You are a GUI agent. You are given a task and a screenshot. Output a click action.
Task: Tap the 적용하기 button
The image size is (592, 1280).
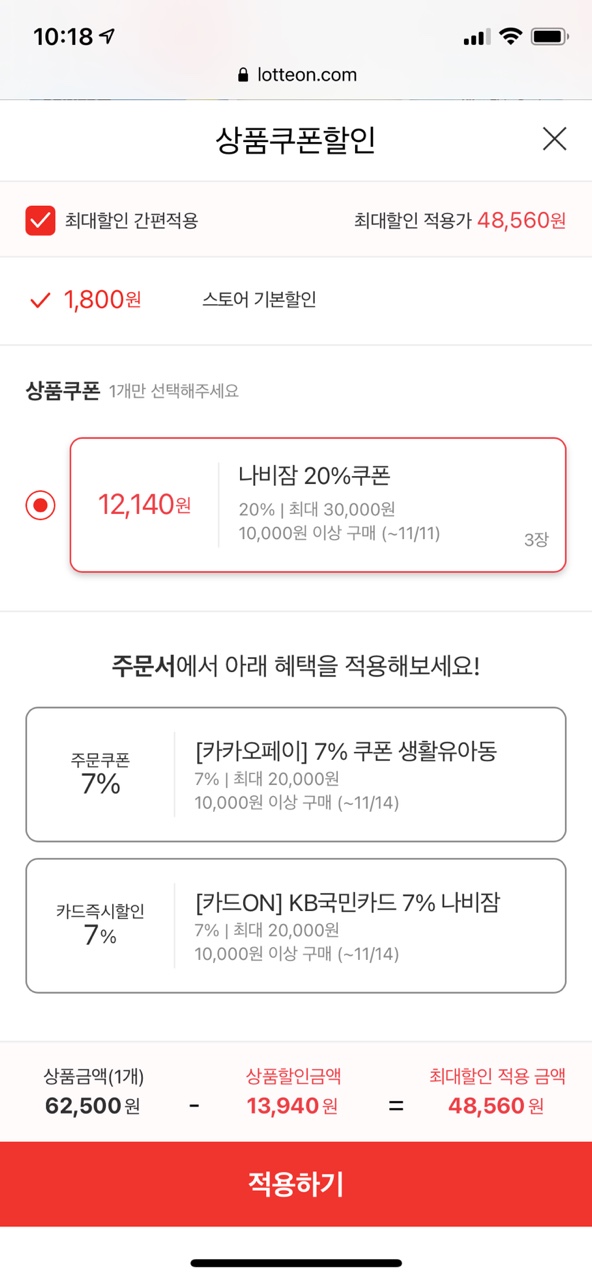click(x=296, y=1184)
